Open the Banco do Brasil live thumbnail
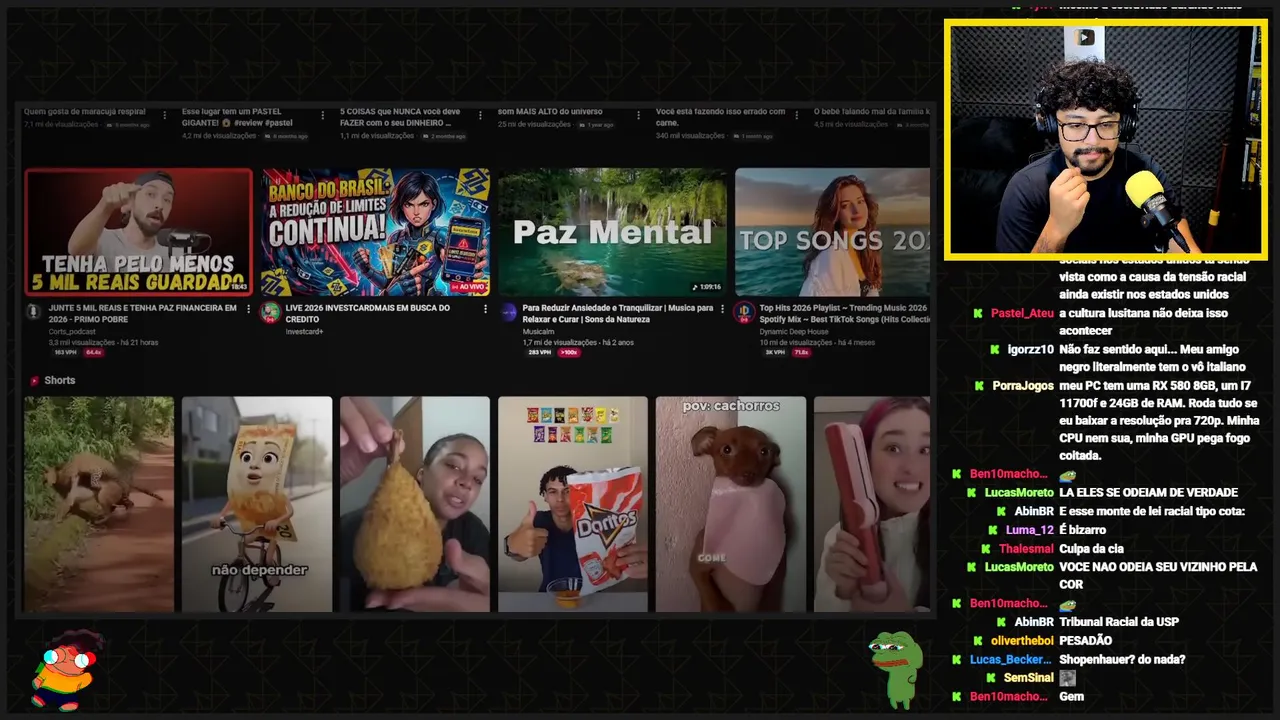Viewport: 1280px width, 720px height. (x=376, y=232)
